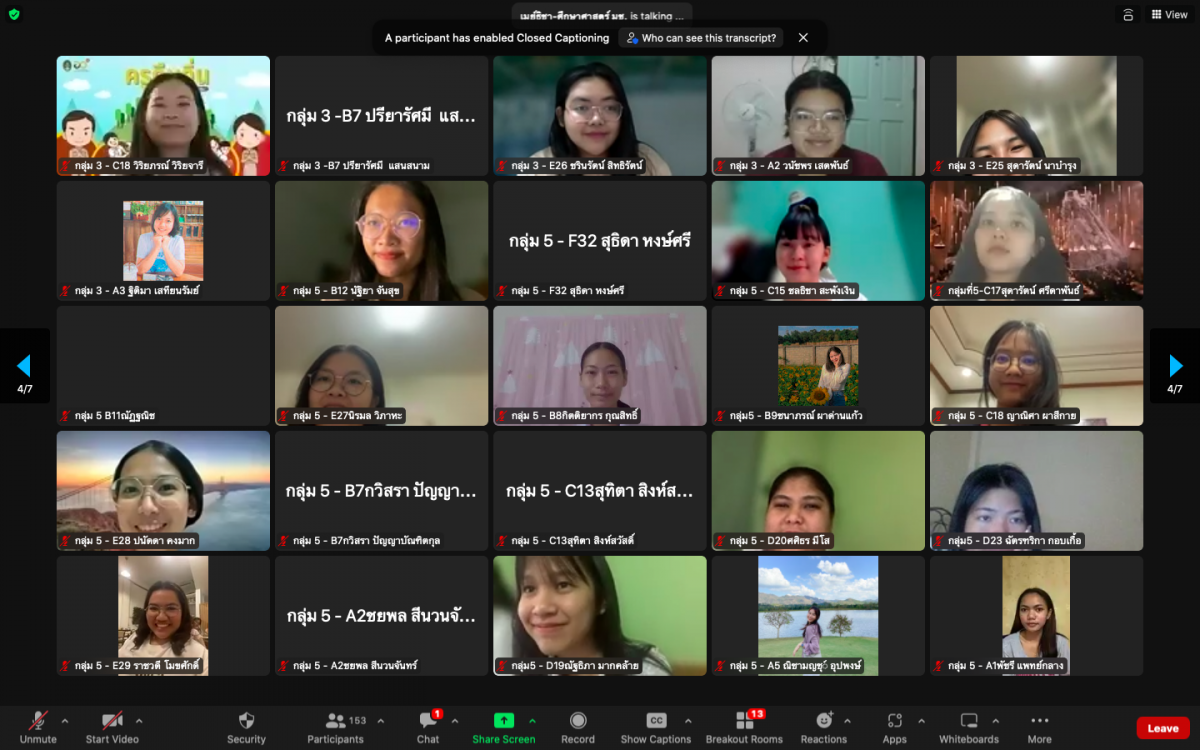Expand audio options arrow next to Unmute
Viewport: 1200px width, 750px height.
pyautogui.click(x=65, y=721)
